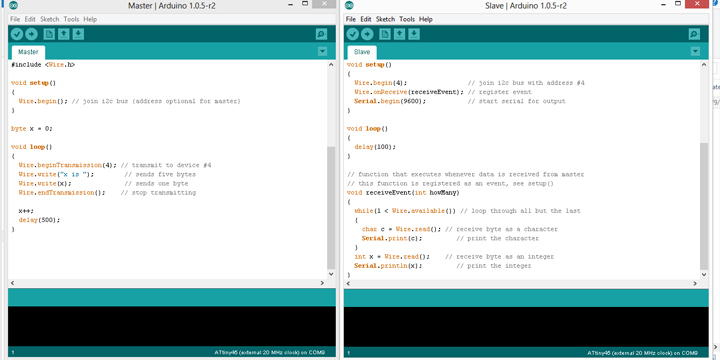720x360 pixels.
Task: Click Slave black console output area
Action: coord(526,326)
